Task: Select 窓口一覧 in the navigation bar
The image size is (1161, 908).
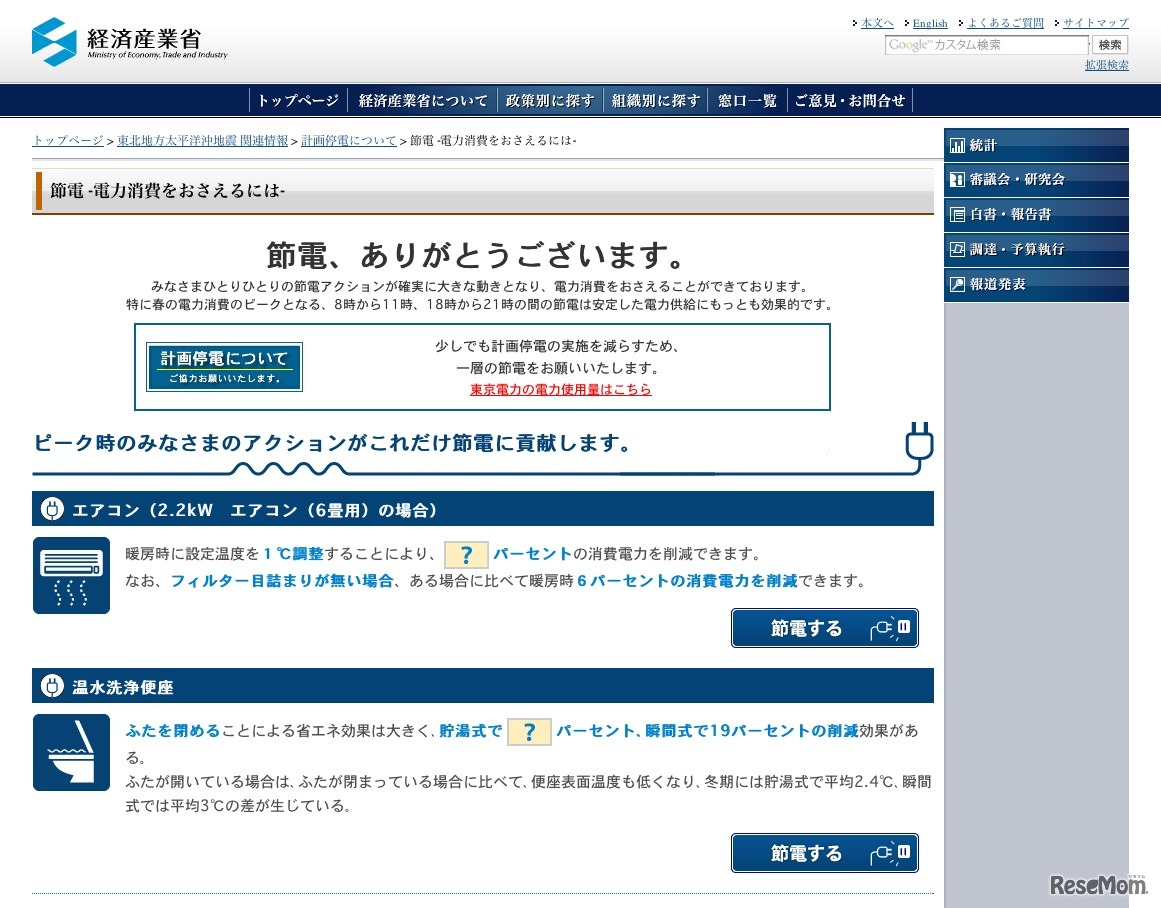Action: click(747, 101)
